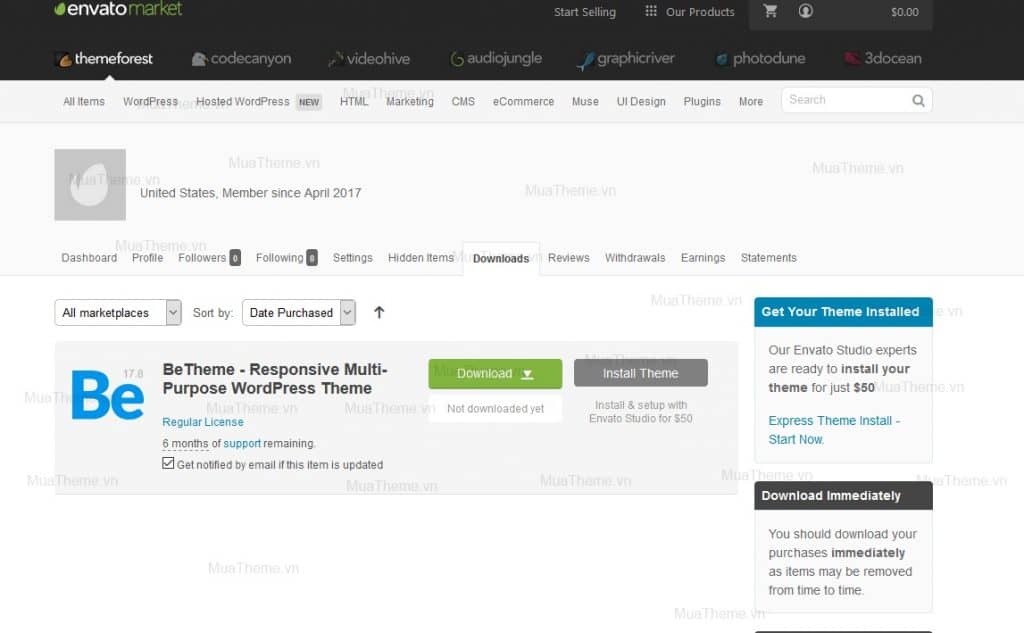Click the Install Theme button
Screen dimensions: 1024x633
pos(640,374)
